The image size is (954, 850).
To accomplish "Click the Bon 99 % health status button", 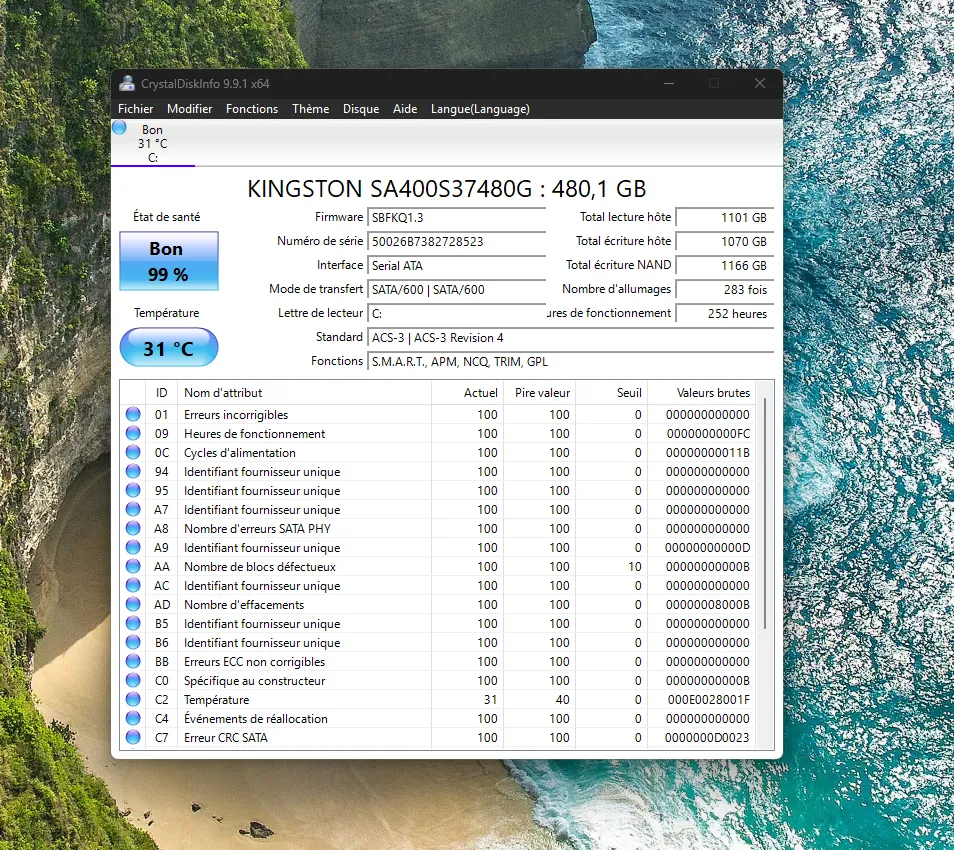I will pos(169,261).
